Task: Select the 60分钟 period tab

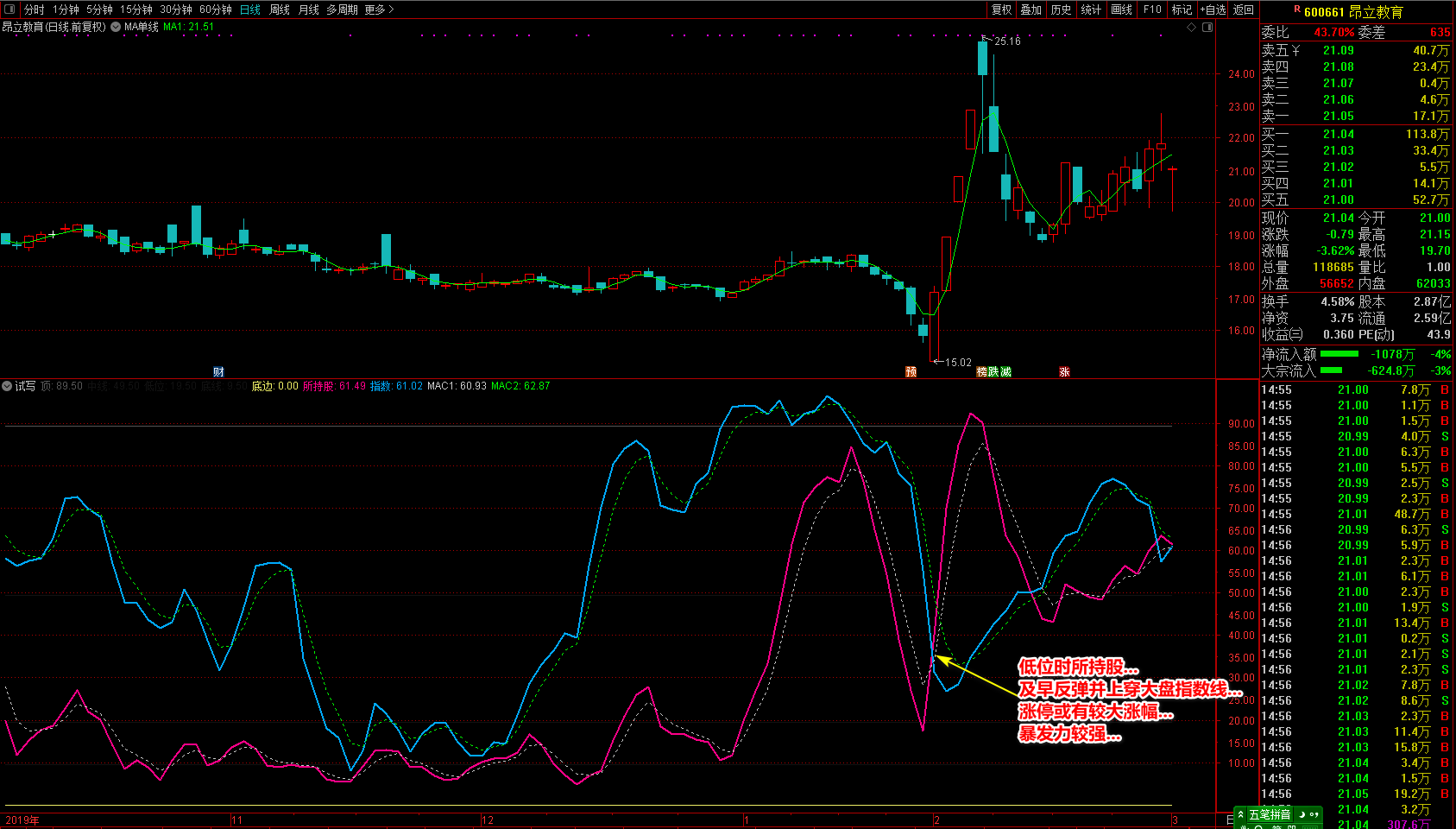Action: (216, 9)
